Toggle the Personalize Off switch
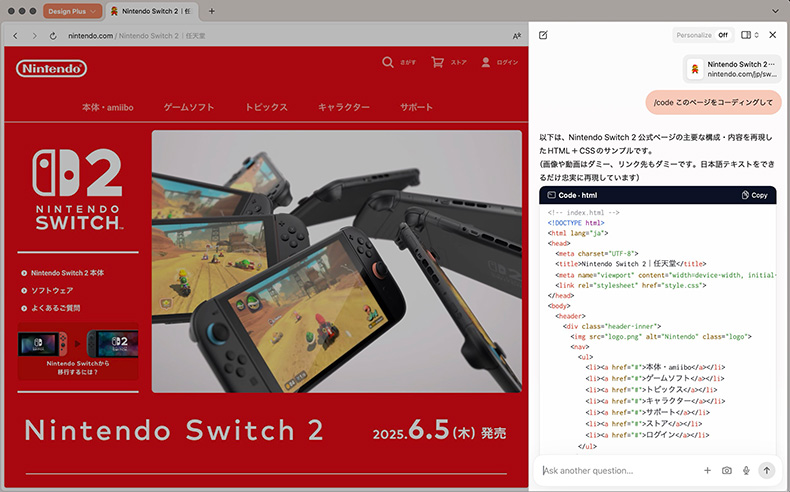 (x=723, y=35)
